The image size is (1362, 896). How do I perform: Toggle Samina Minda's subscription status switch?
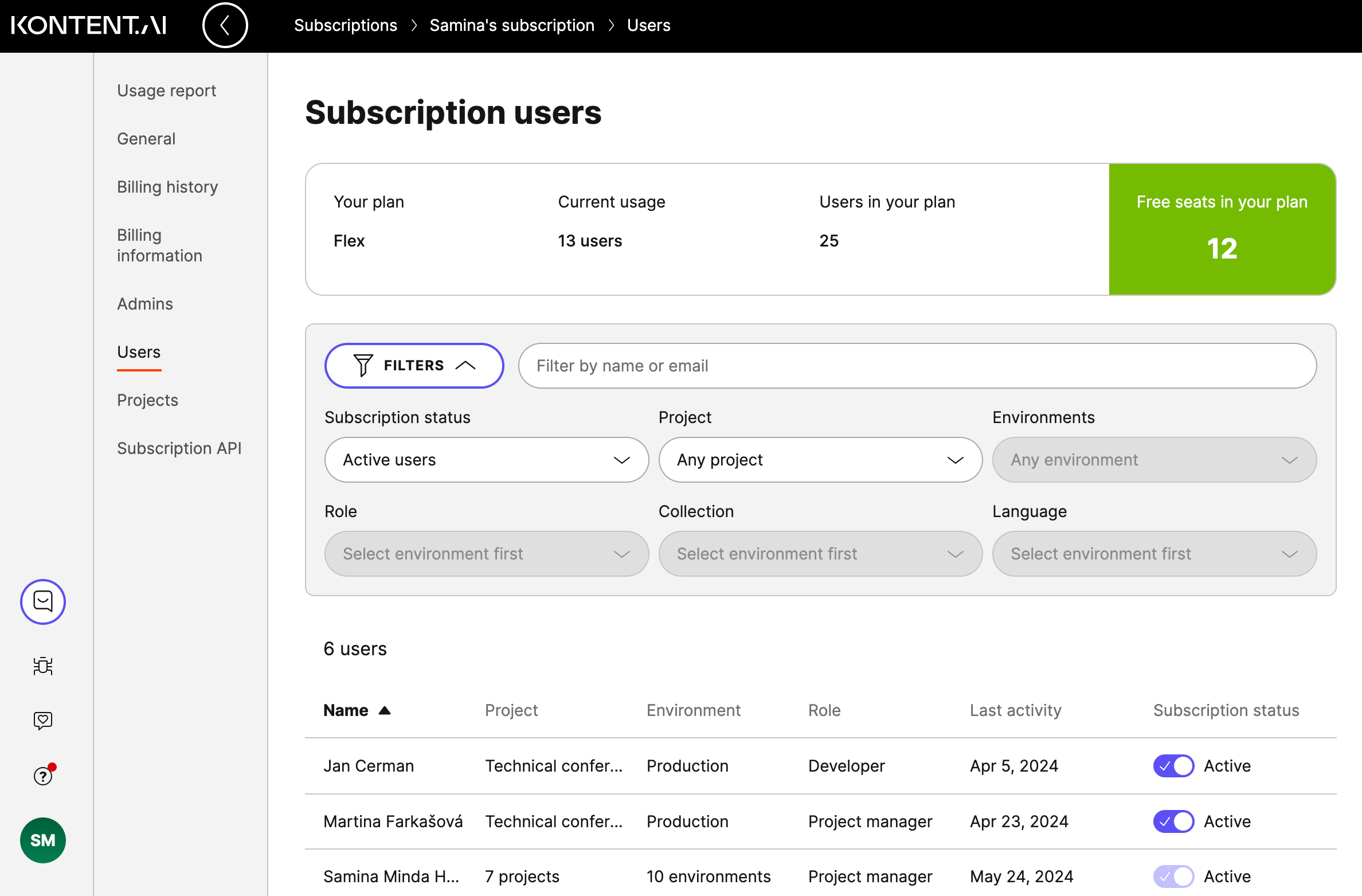tap(1173, 876)
